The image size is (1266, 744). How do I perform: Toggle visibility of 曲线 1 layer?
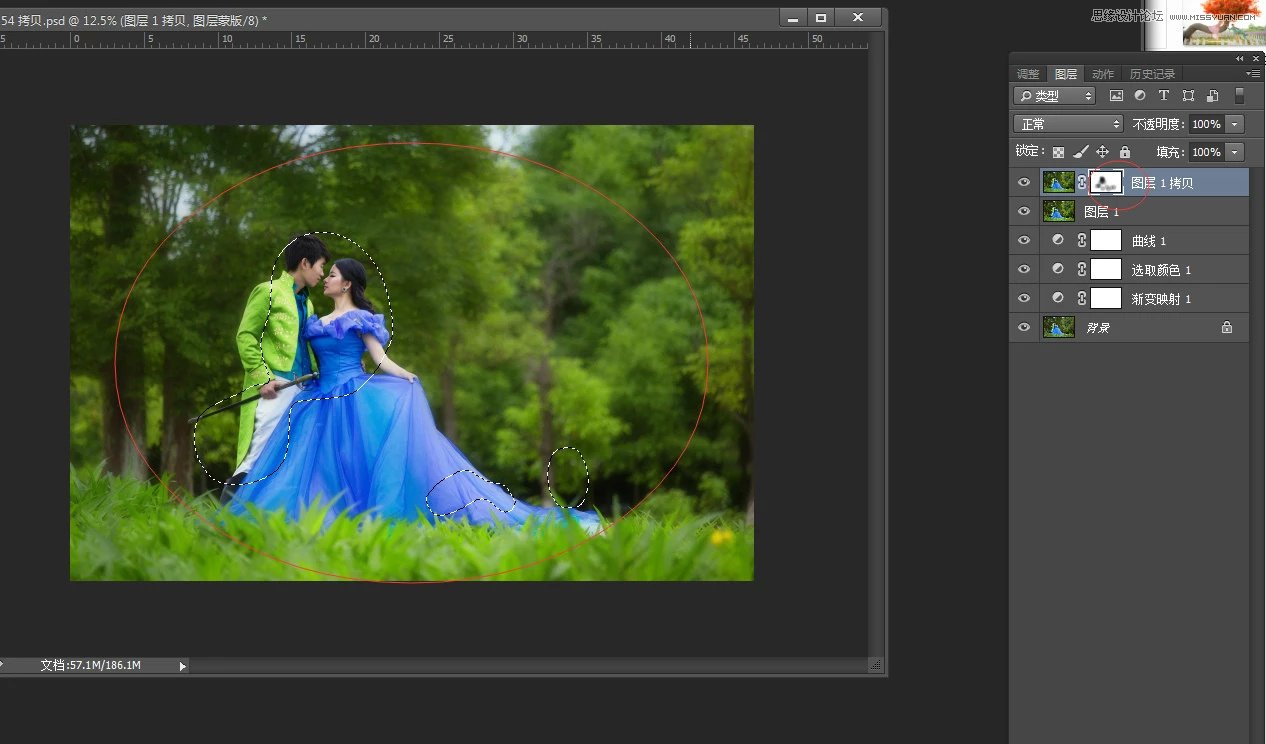[x=1023, y=241]
